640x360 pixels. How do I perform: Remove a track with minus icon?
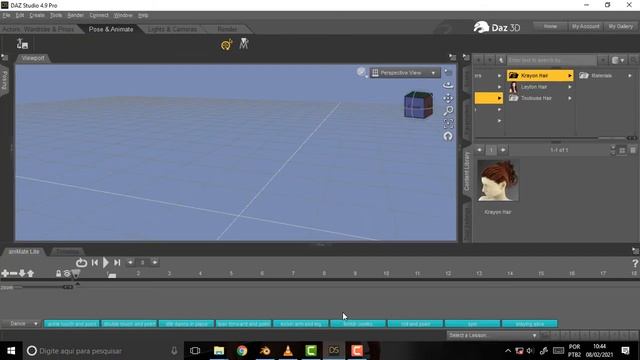pos(13,273)
